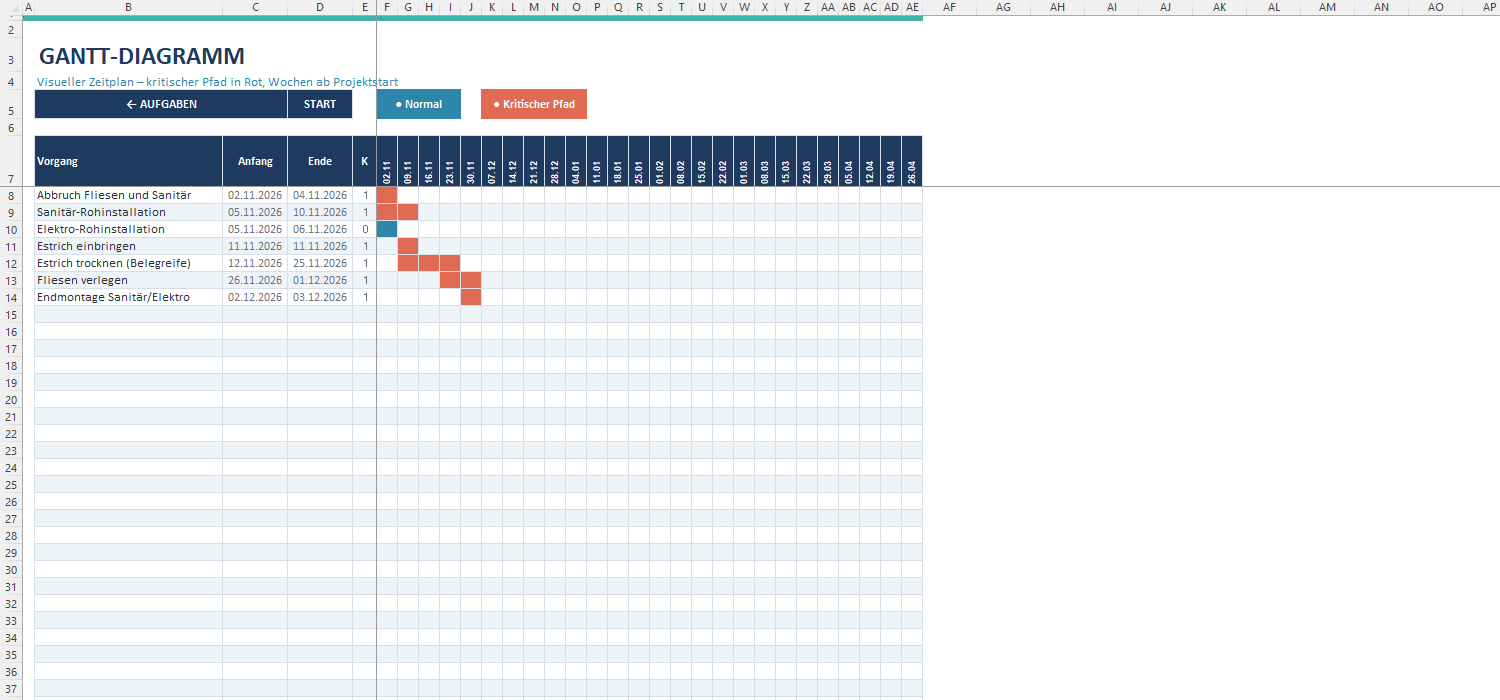The image size is (1500, 700).
Task: Click the week header 01.02
Action: tap(660, 161)
